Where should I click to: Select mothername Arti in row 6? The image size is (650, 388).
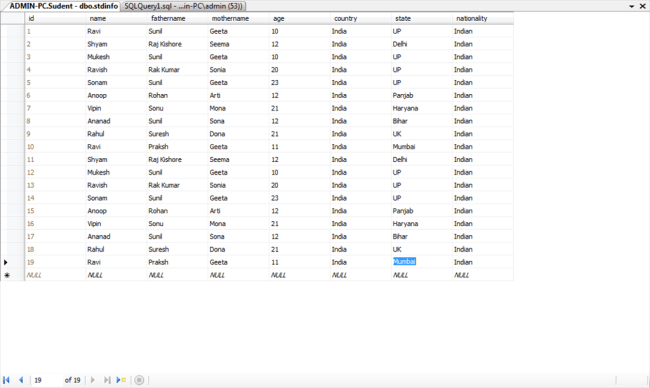(x=238, y=95)
